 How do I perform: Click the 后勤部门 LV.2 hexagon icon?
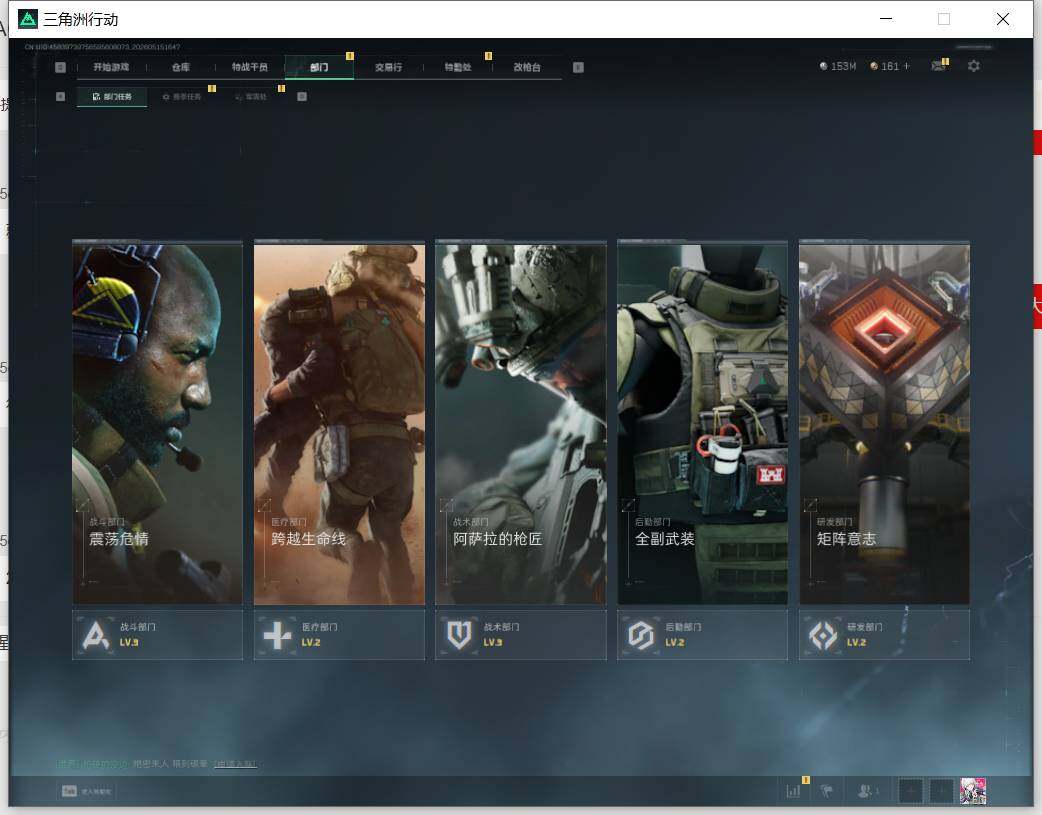pos(641,635)
